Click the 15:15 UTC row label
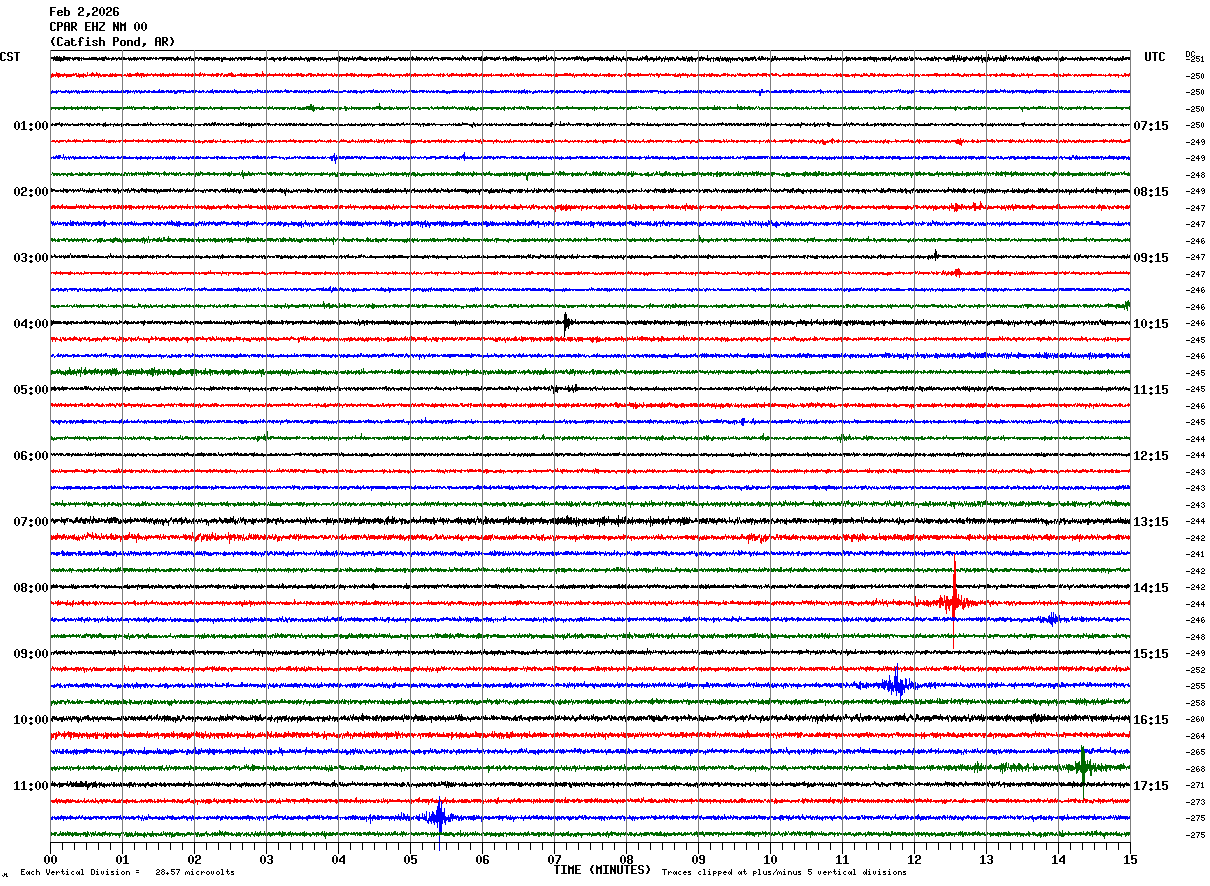Viewport: 1210px width, 886px height. (1151, 654)
